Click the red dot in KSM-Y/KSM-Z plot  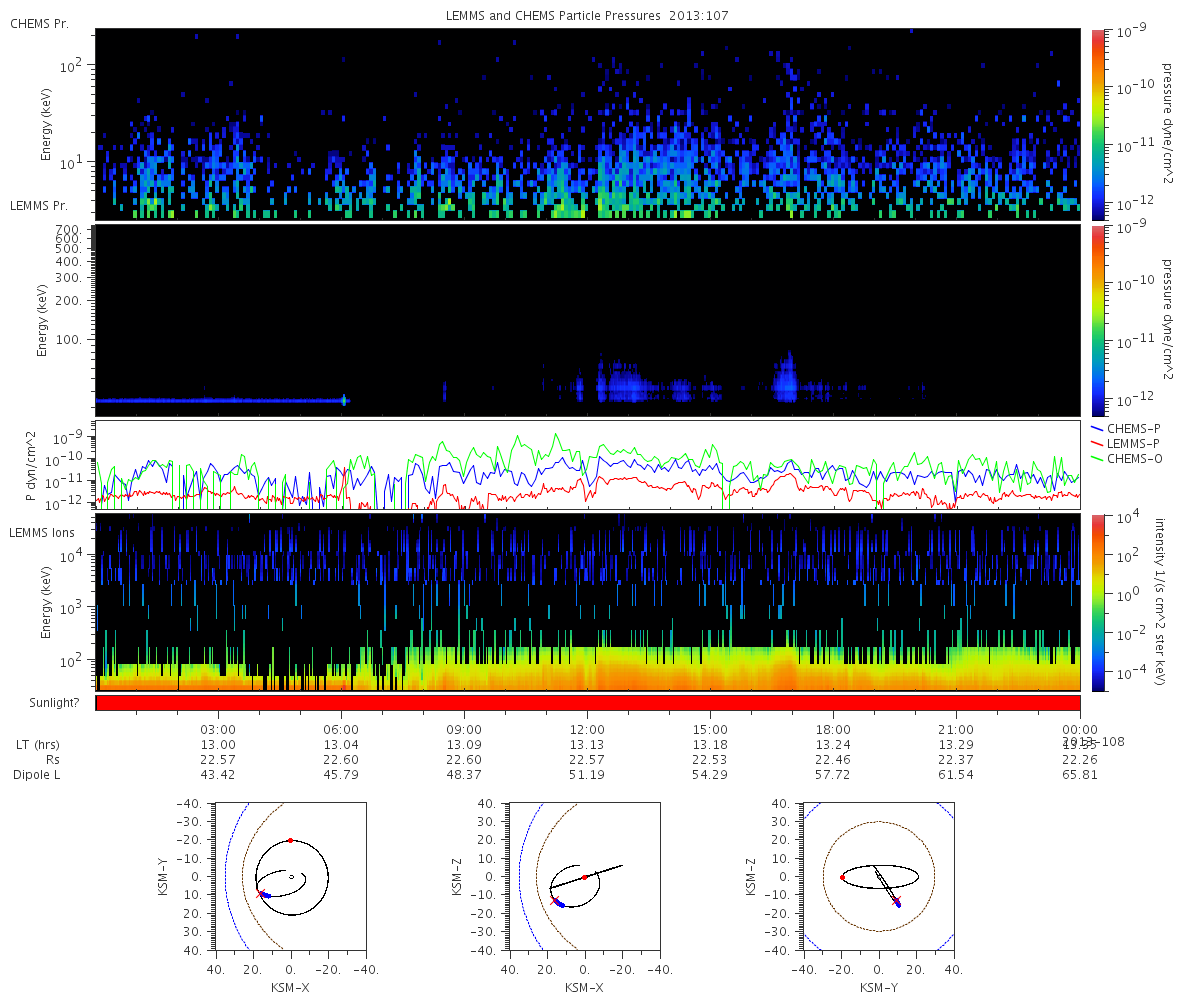coord(842,877)
